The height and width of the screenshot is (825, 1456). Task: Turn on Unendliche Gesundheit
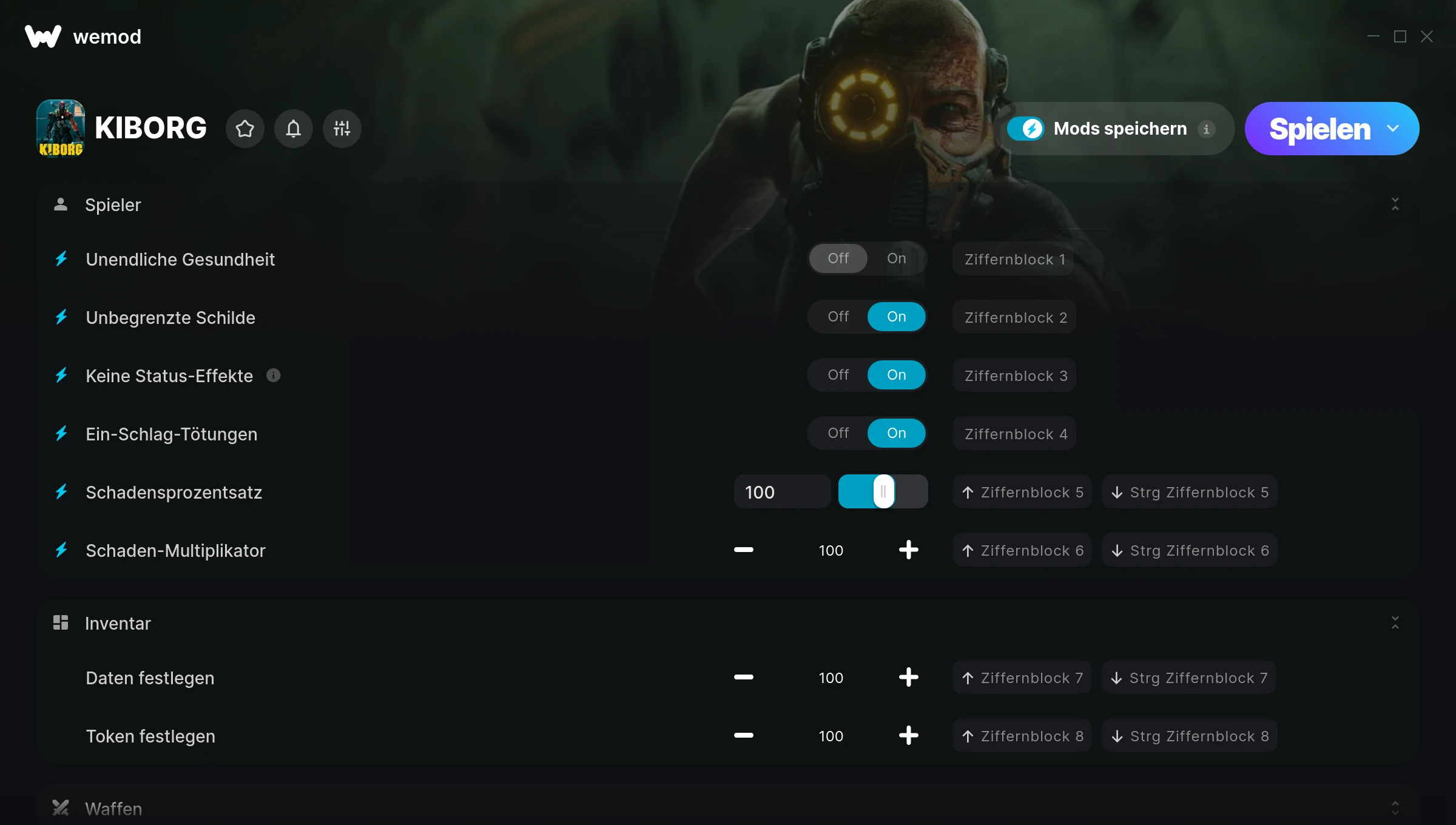click(x=897, y=258)
